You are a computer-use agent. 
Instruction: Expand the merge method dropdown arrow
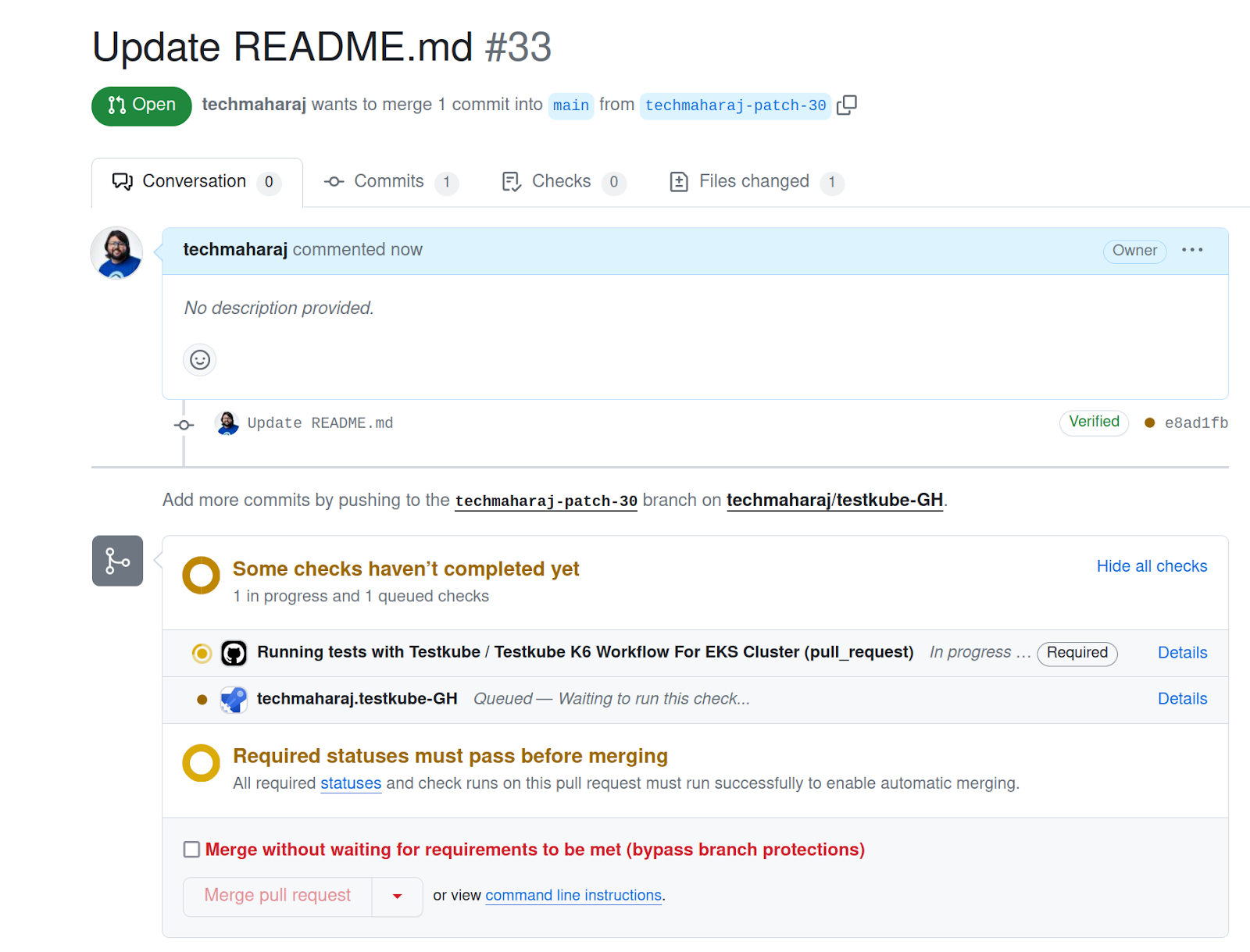(398, 897)
